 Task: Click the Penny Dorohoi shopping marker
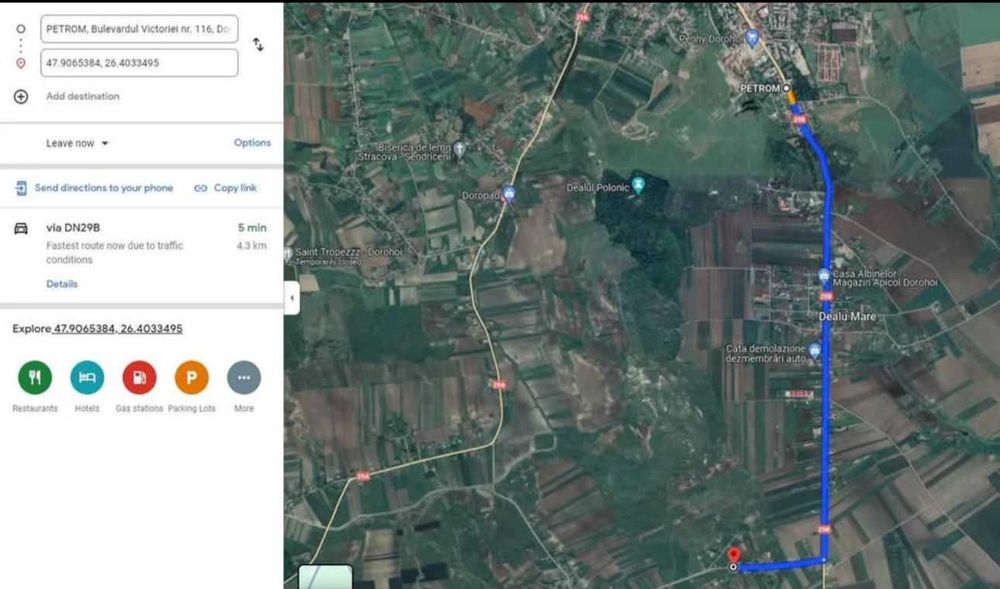753,38
